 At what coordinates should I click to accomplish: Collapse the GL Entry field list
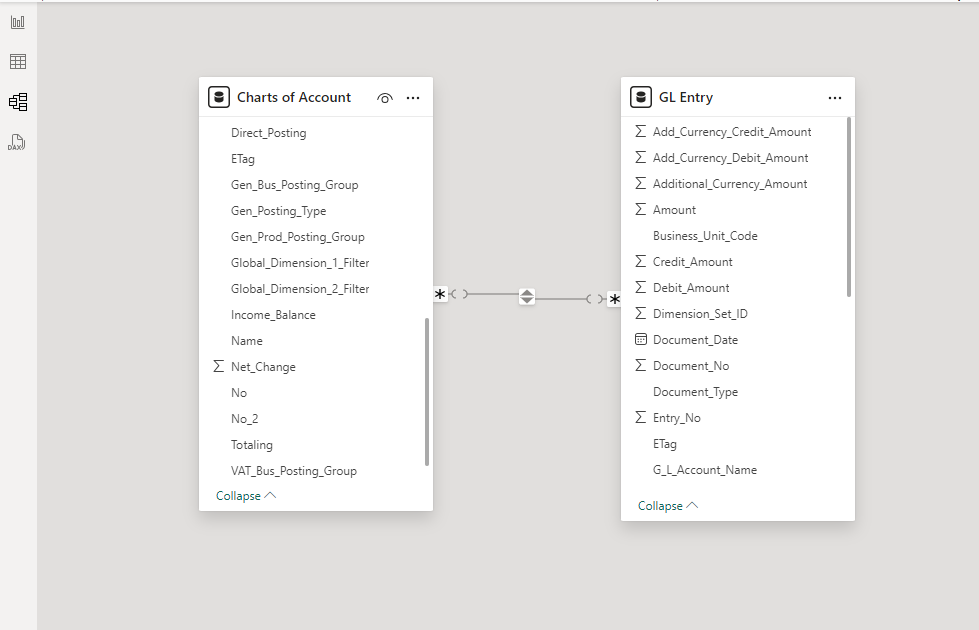pyautogui.click(x=660, y=505)
